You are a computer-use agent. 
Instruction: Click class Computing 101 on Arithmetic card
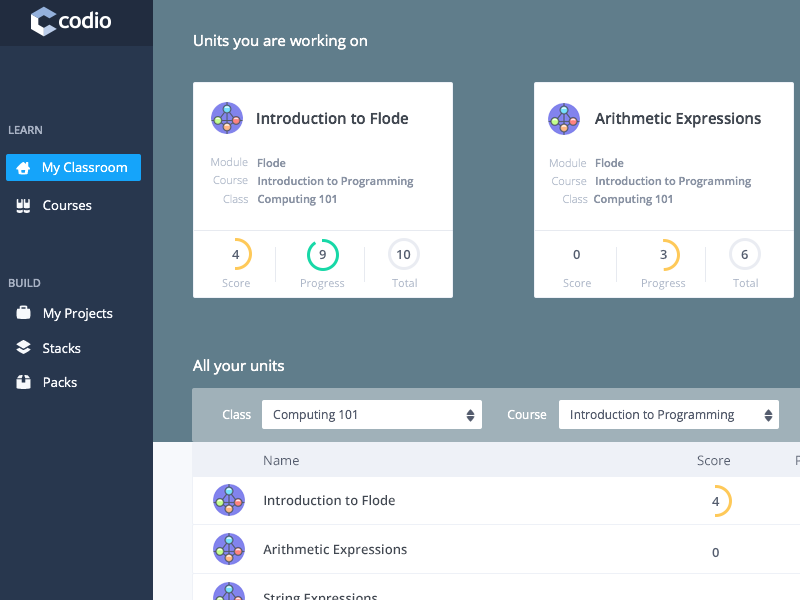[x=633, y=199]
